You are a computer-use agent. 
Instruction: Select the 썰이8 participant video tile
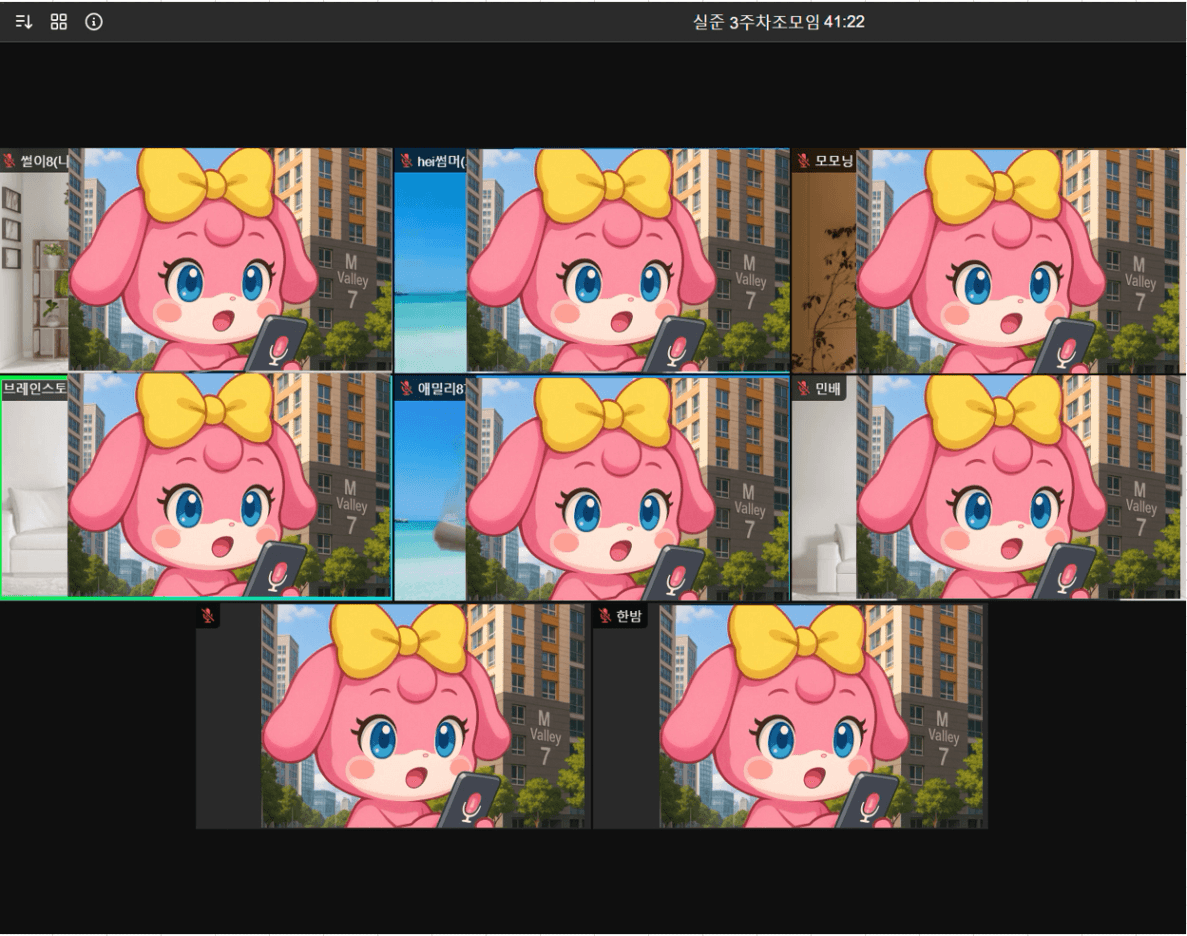tap(195, 260)
